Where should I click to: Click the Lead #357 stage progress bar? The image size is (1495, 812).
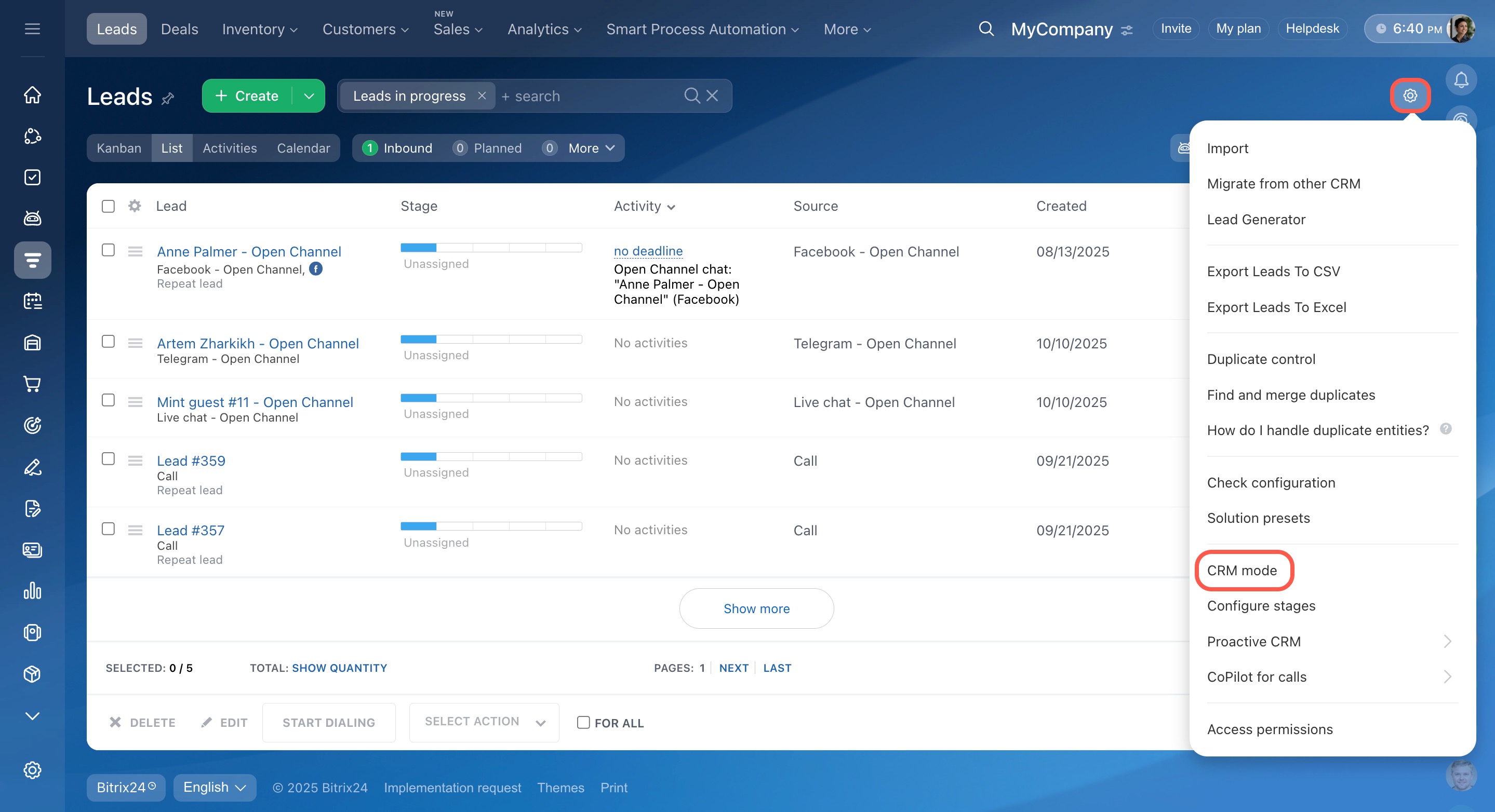(490, 526)
